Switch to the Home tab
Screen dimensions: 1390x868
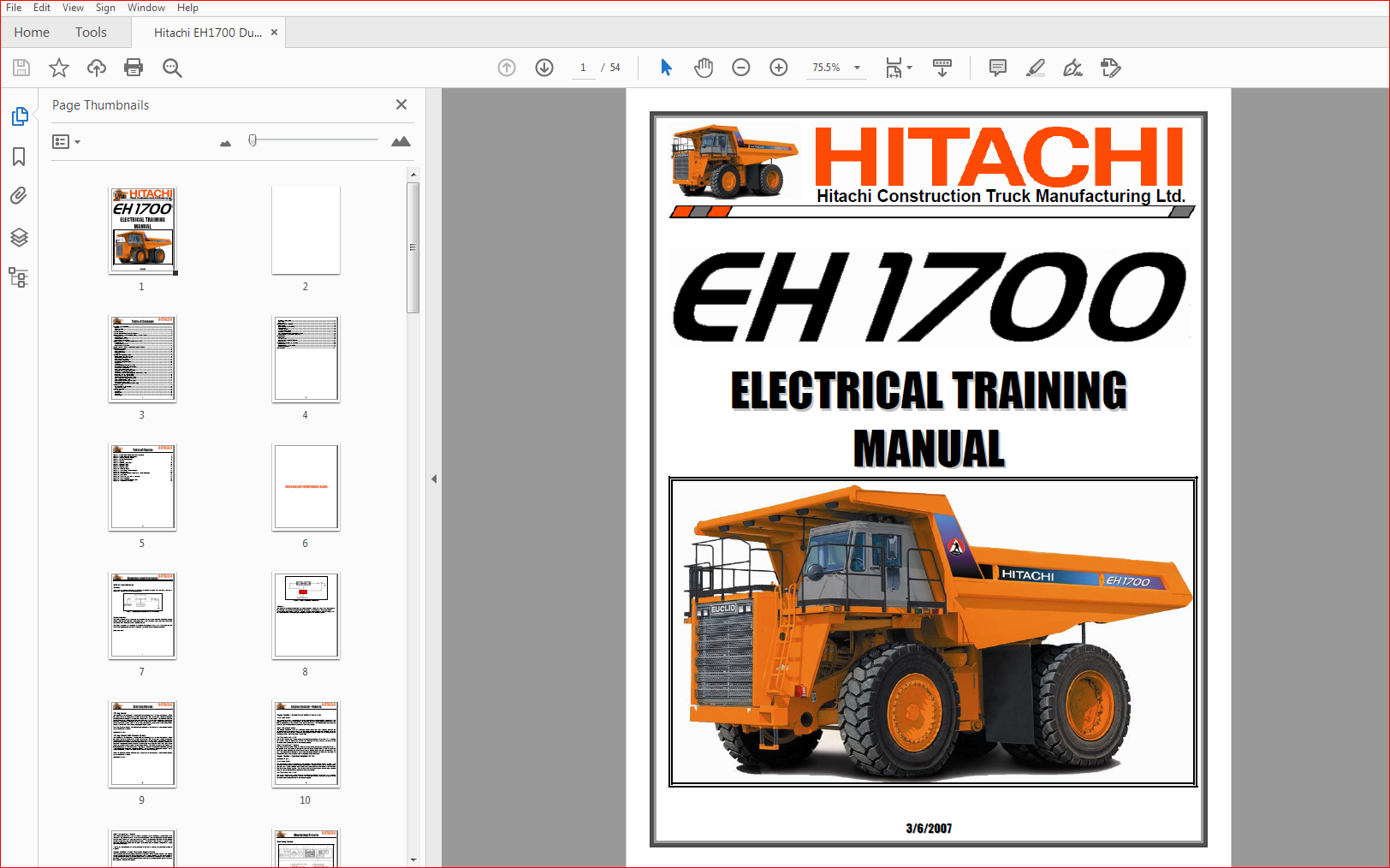(32, 33)
